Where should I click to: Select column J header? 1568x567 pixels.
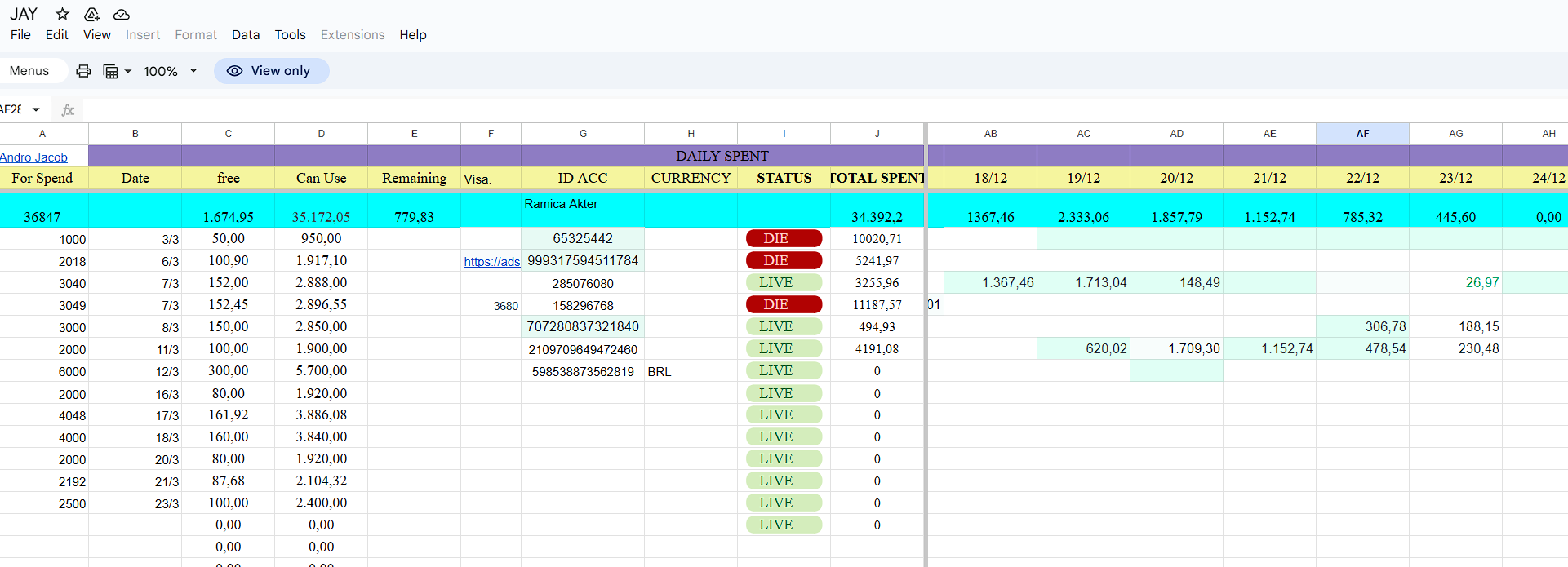coord(877,134)
